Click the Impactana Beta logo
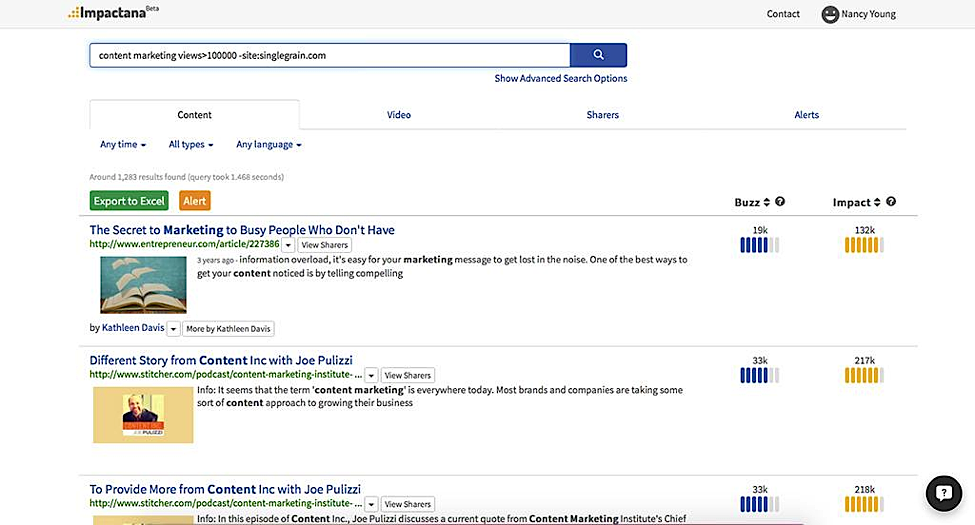 (113, 12)
